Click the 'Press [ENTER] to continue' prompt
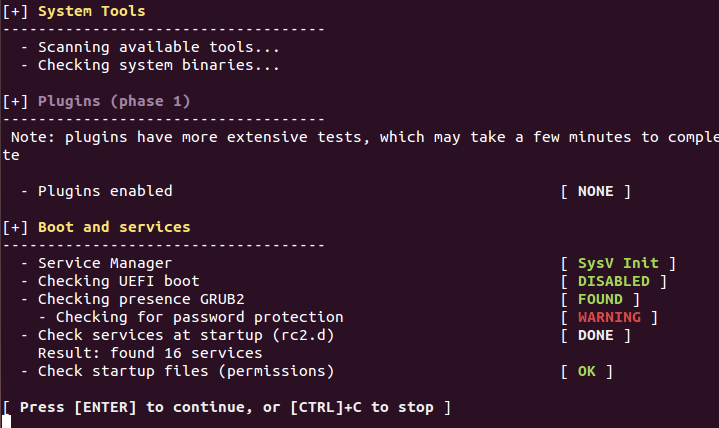Image resolution: width=719 pixels, height=428 pixels. [225, 407]
